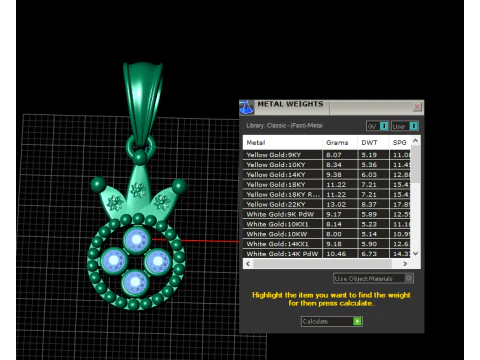Click the Library: Classic - (Fast)-Metal label
Screen dimensions: 480x360
pyautogui.click(x=284, y=126)
